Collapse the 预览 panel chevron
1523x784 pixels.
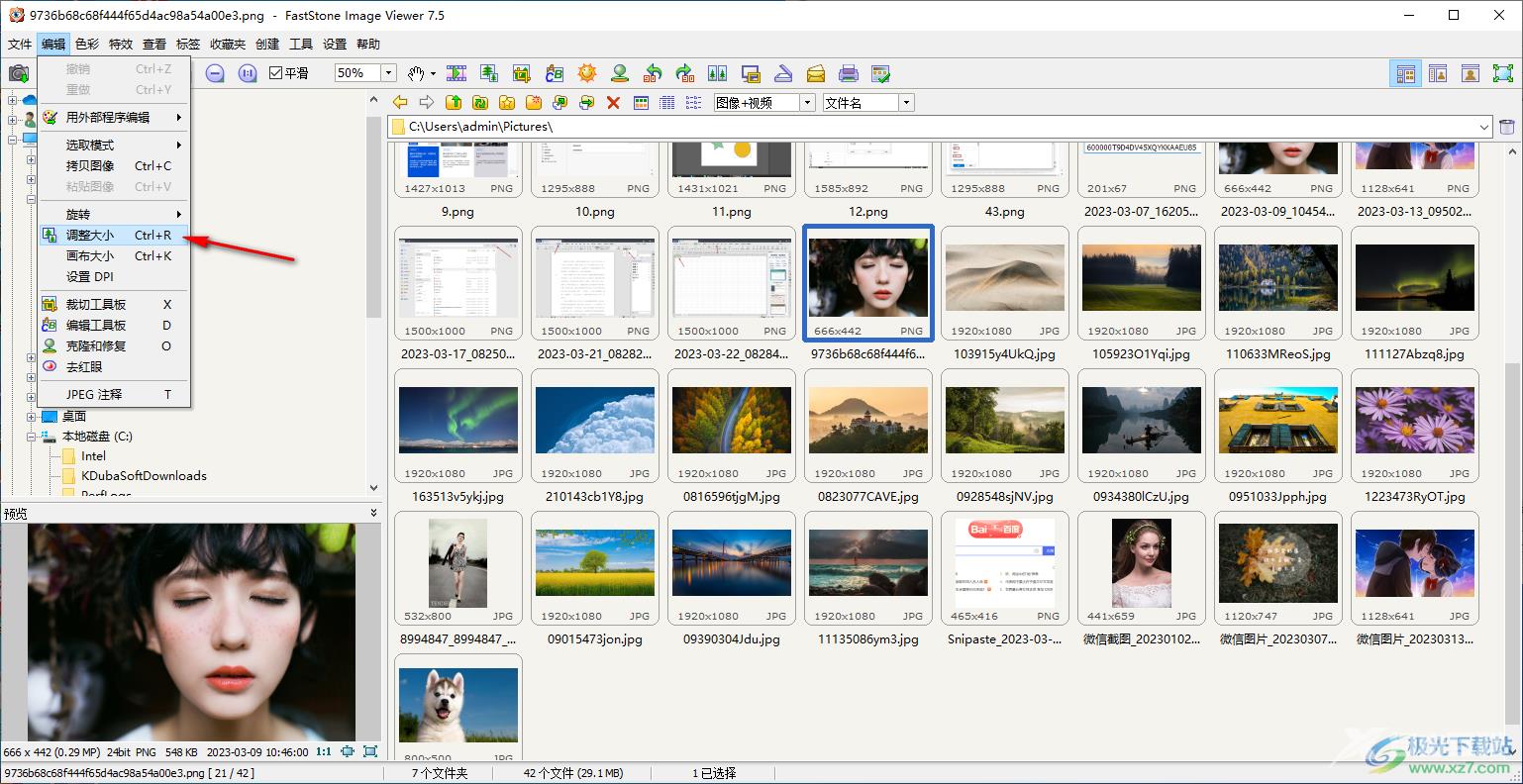(373, 513)
